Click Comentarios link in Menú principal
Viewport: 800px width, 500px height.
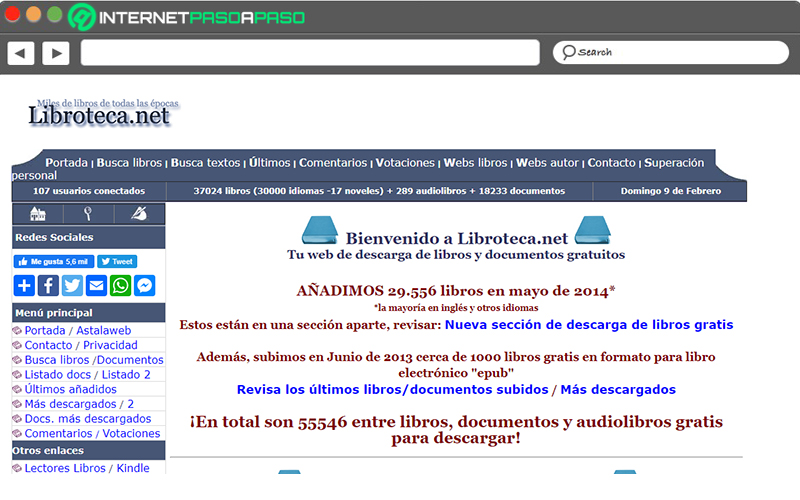pyautogui.click(x=58, y=434)
